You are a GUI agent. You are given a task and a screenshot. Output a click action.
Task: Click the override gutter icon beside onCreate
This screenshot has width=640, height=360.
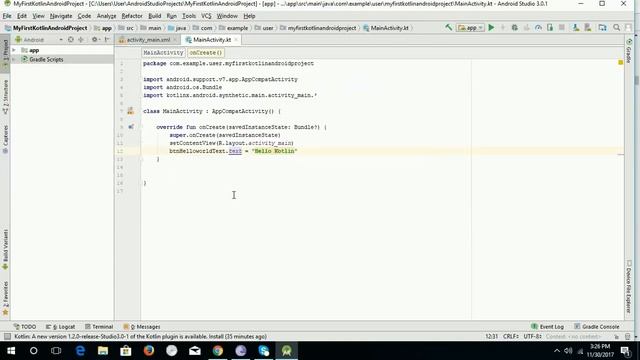point(131,127)
